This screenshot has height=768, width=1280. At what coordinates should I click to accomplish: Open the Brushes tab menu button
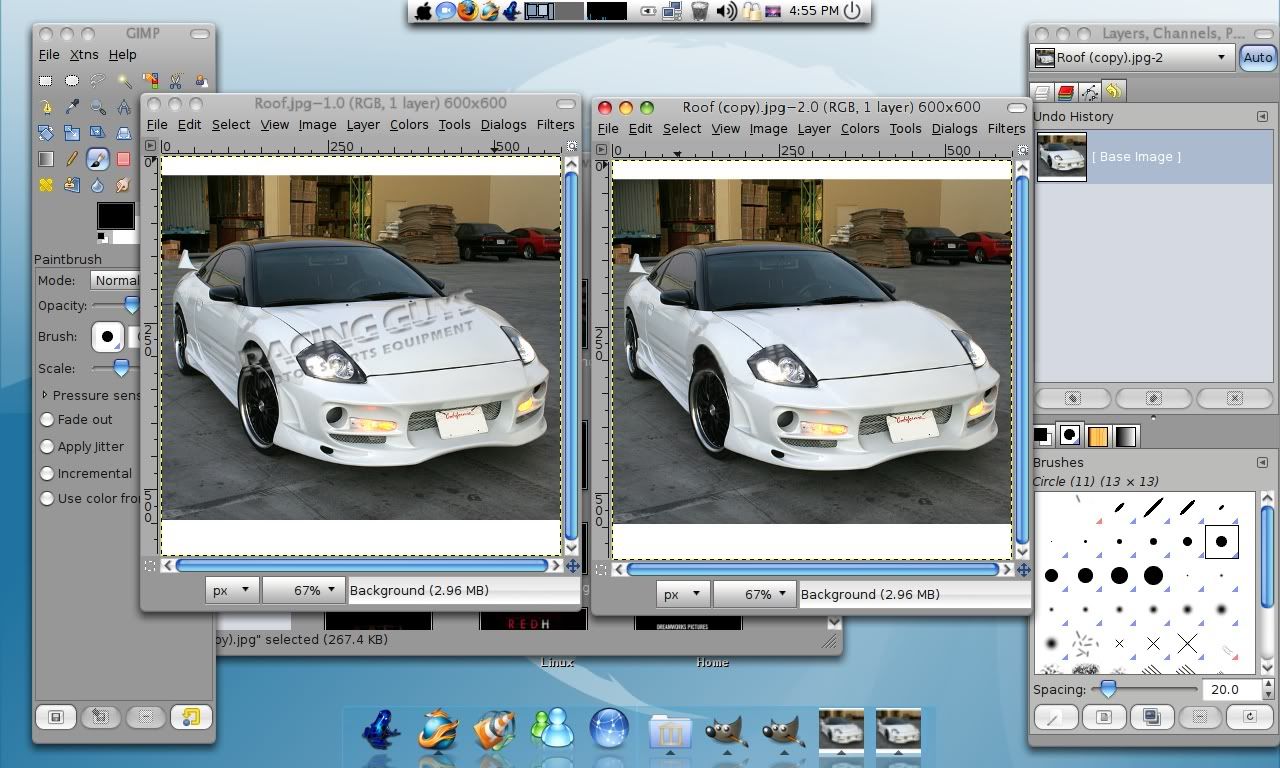pyautogui.click(x=1263, y=463)
